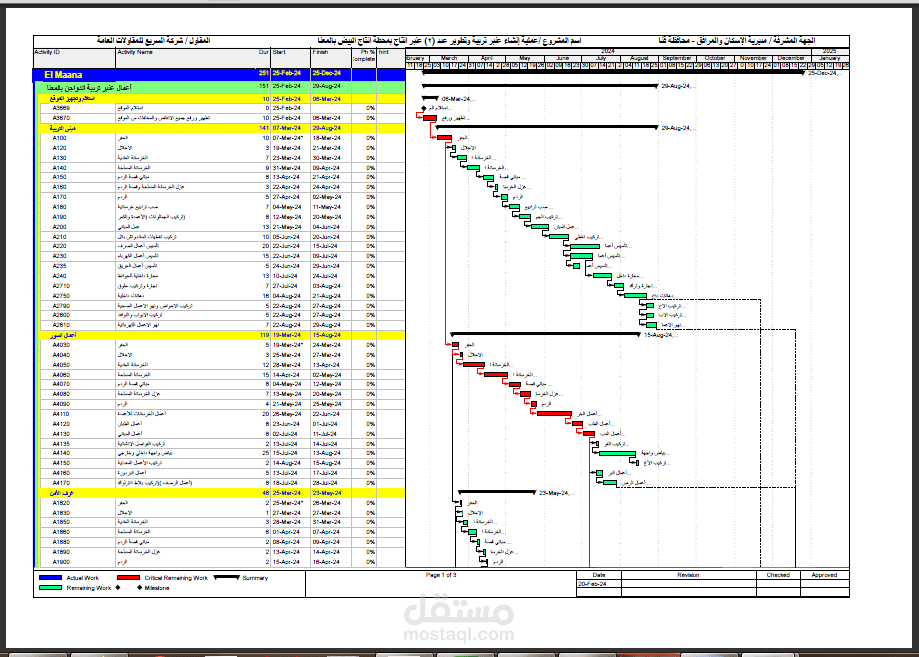Image resolution: width=919 pixels, height=657 pixels.
Task: Click the 08-Mar-24 summary bar label
Action: coord(457,99)
